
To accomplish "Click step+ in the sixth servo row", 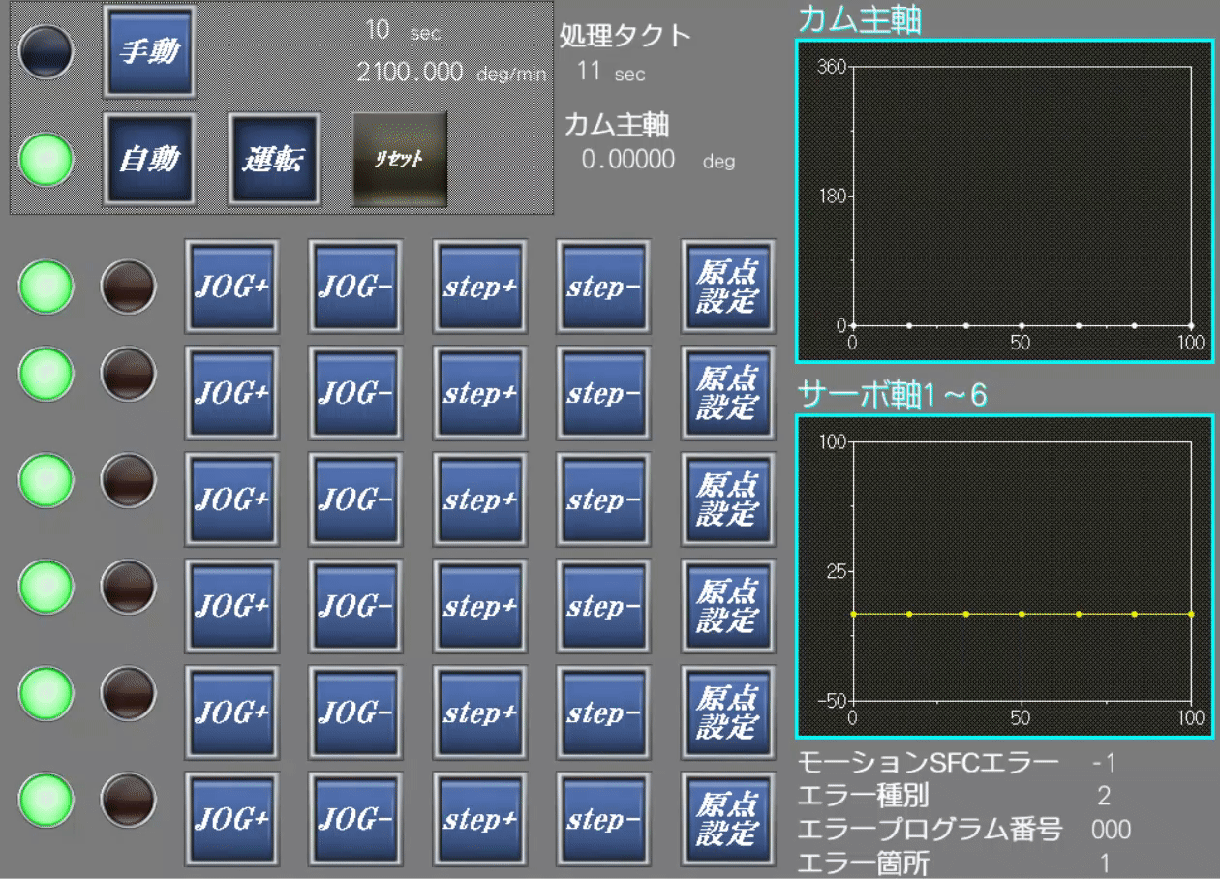I will point(480,820).
